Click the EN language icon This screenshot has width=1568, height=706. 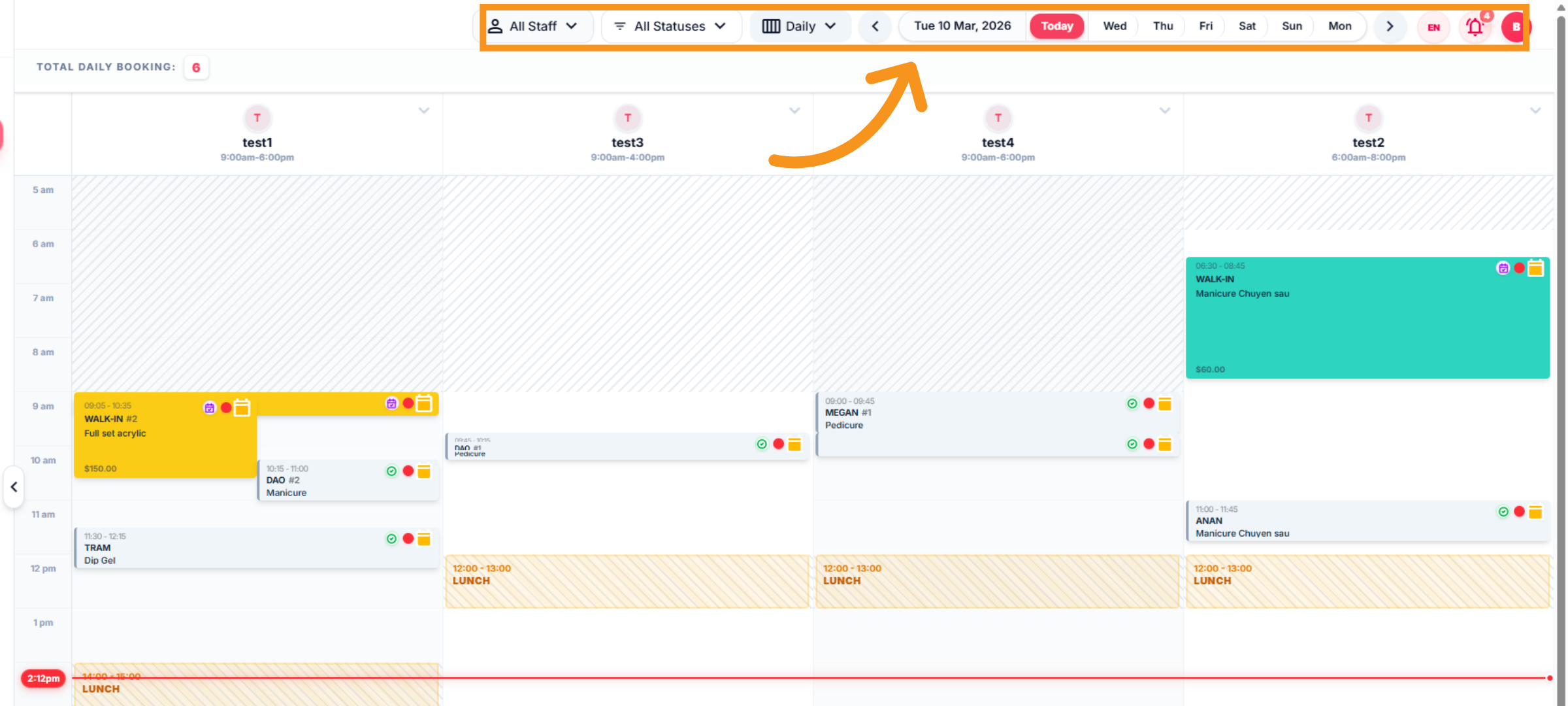1433,27
